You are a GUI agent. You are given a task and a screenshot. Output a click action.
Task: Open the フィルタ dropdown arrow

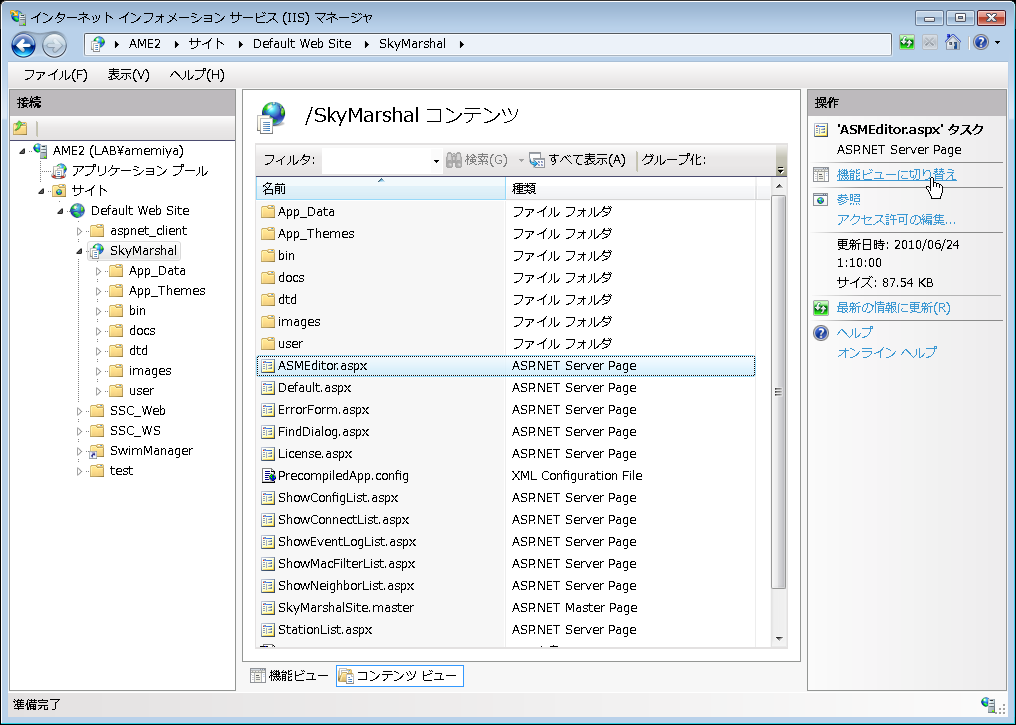point(436,161)
